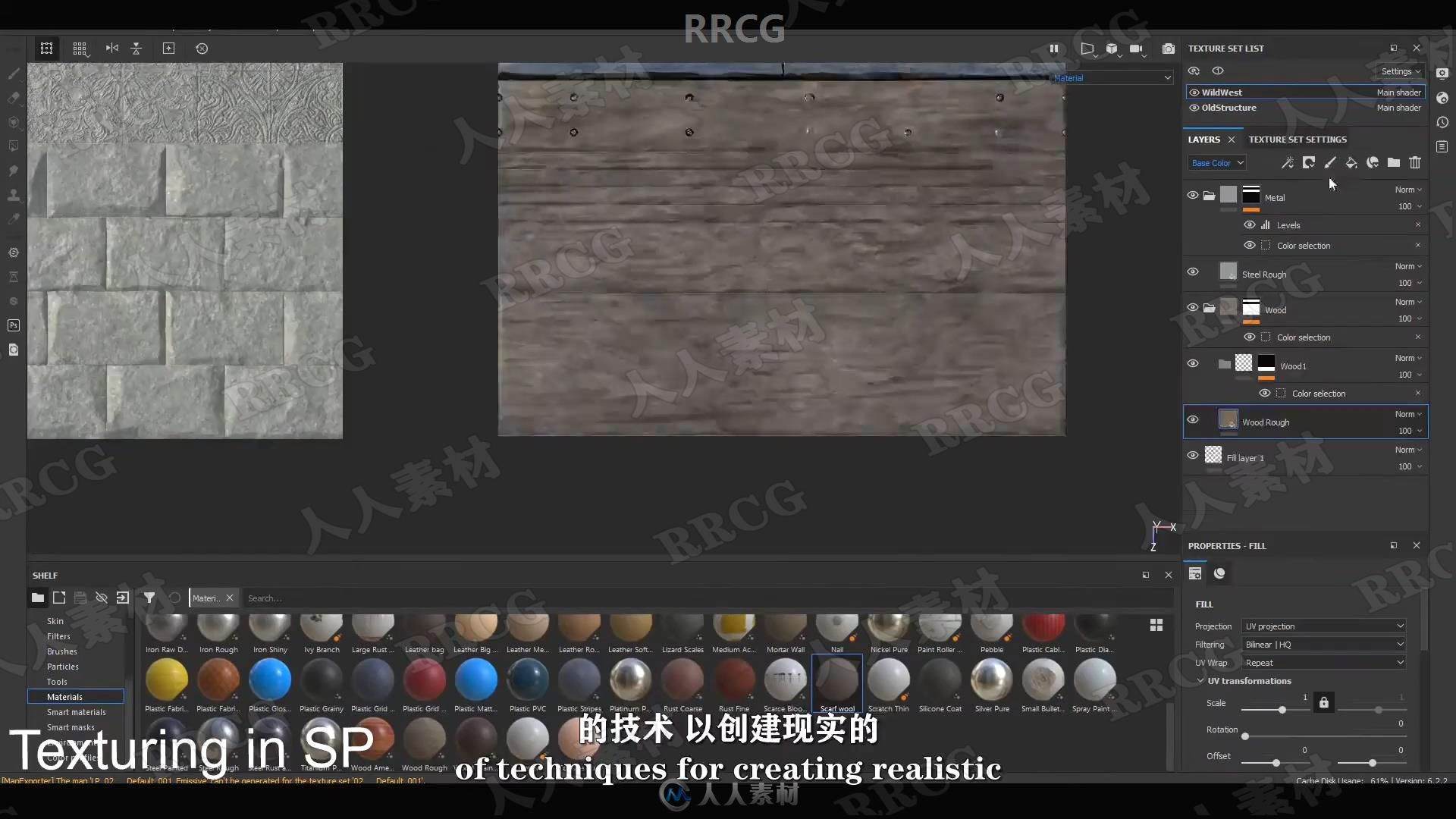The height and width of the screenshot is (819, 1456).
Task: Click the add layer mask icon
Action: pyautogui.click(x=1310, y=163)
